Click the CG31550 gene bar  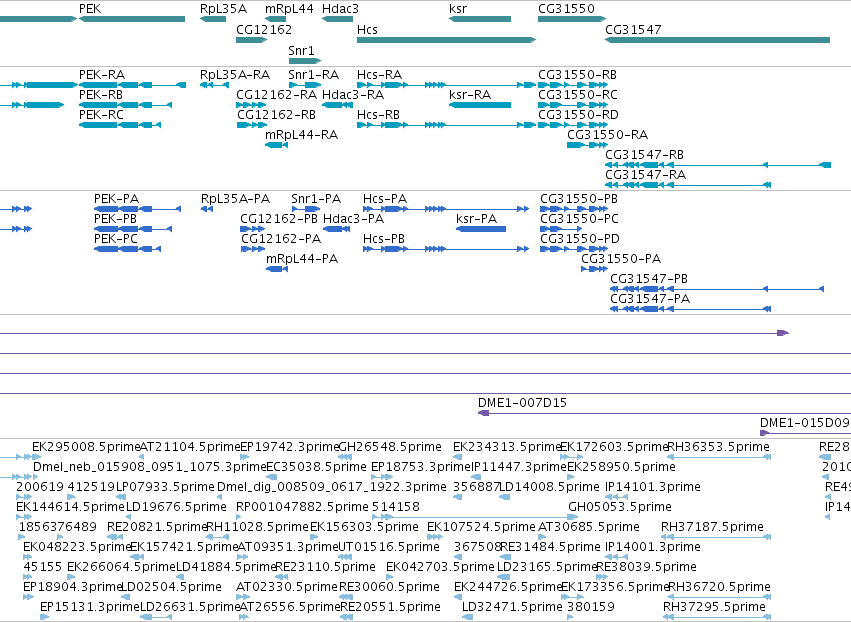pos(572,19)
